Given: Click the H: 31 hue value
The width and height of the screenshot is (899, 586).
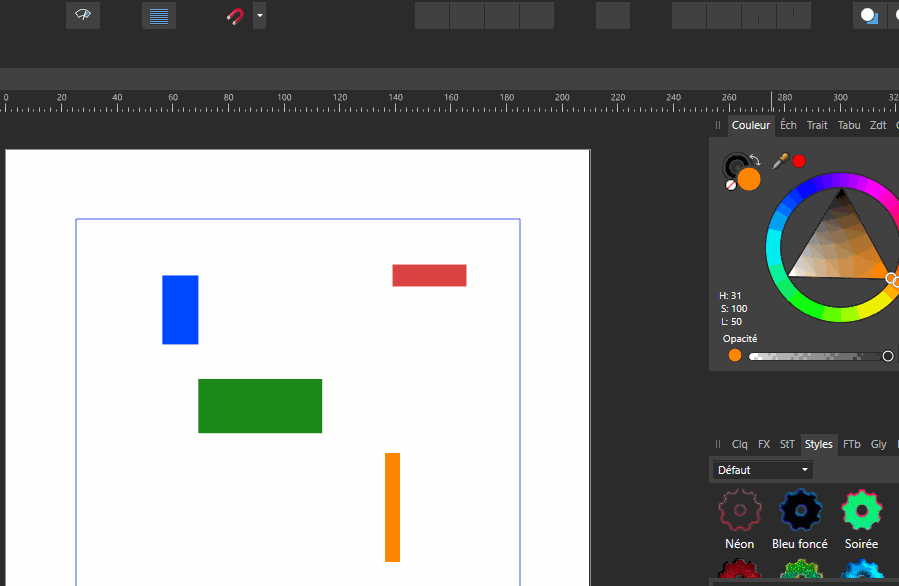Looking at the screenshot, I should coord(730,295).
